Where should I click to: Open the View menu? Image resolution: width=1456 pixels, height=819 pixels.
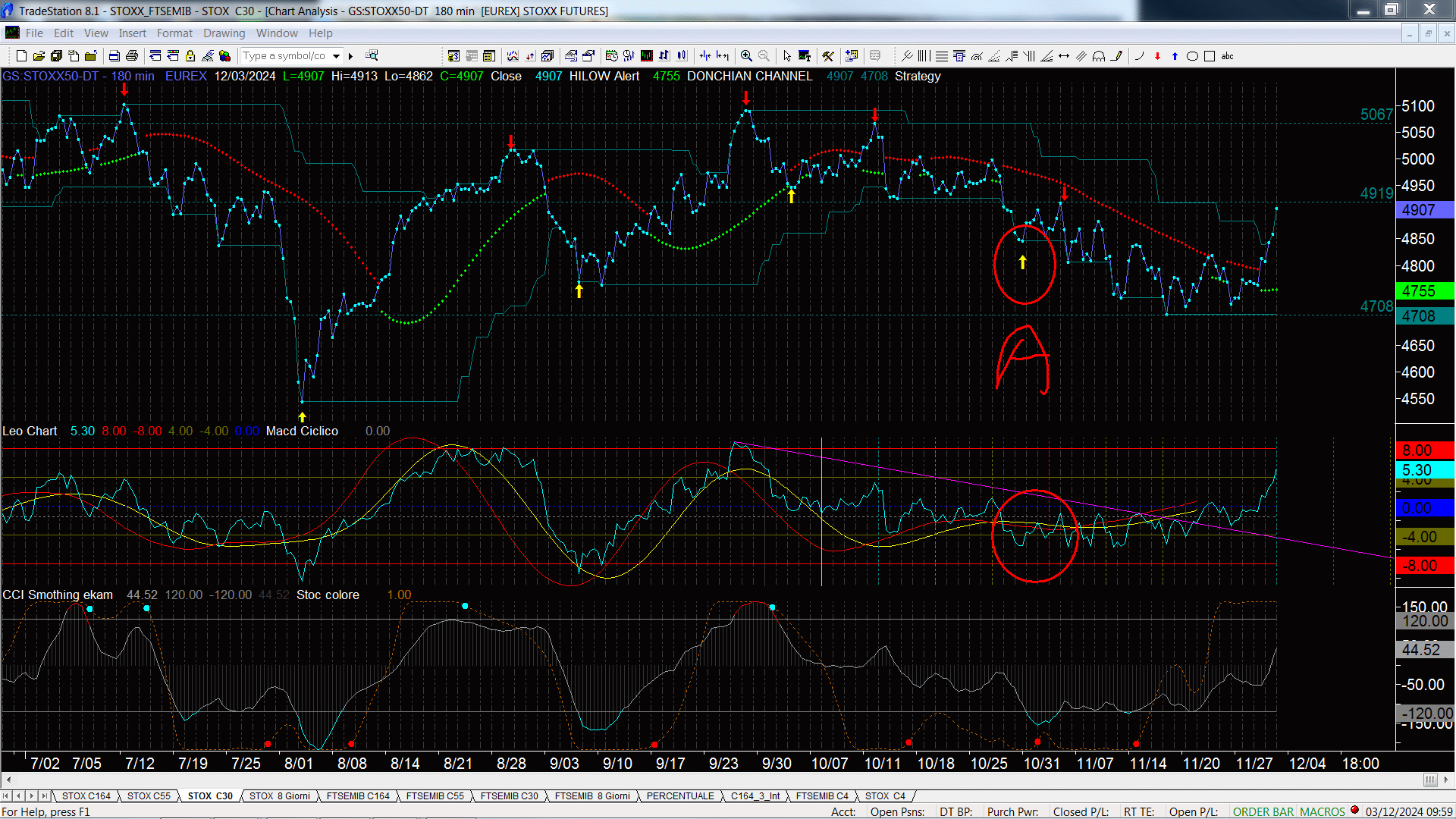click(x=96, y=33)
